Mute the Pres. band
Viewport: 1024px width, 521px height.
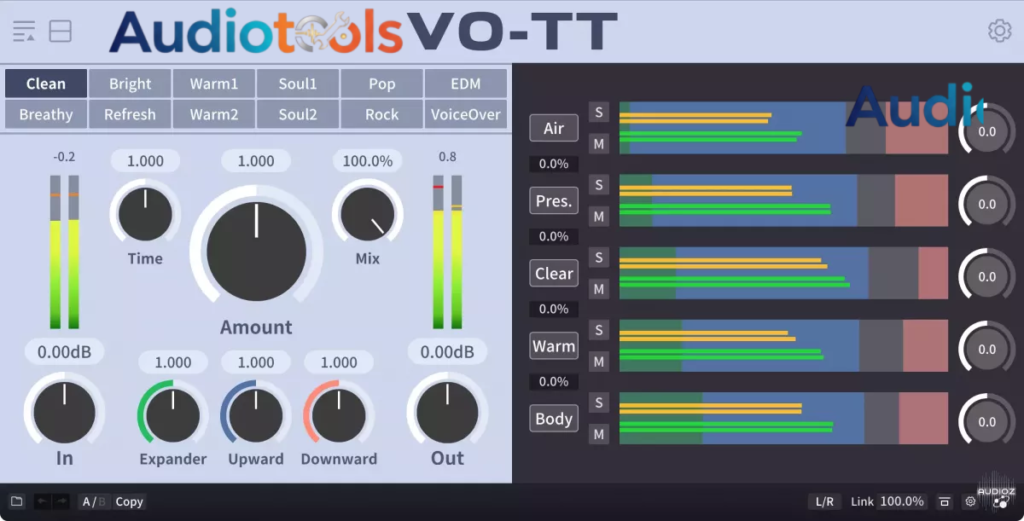[x=599, y=216]
